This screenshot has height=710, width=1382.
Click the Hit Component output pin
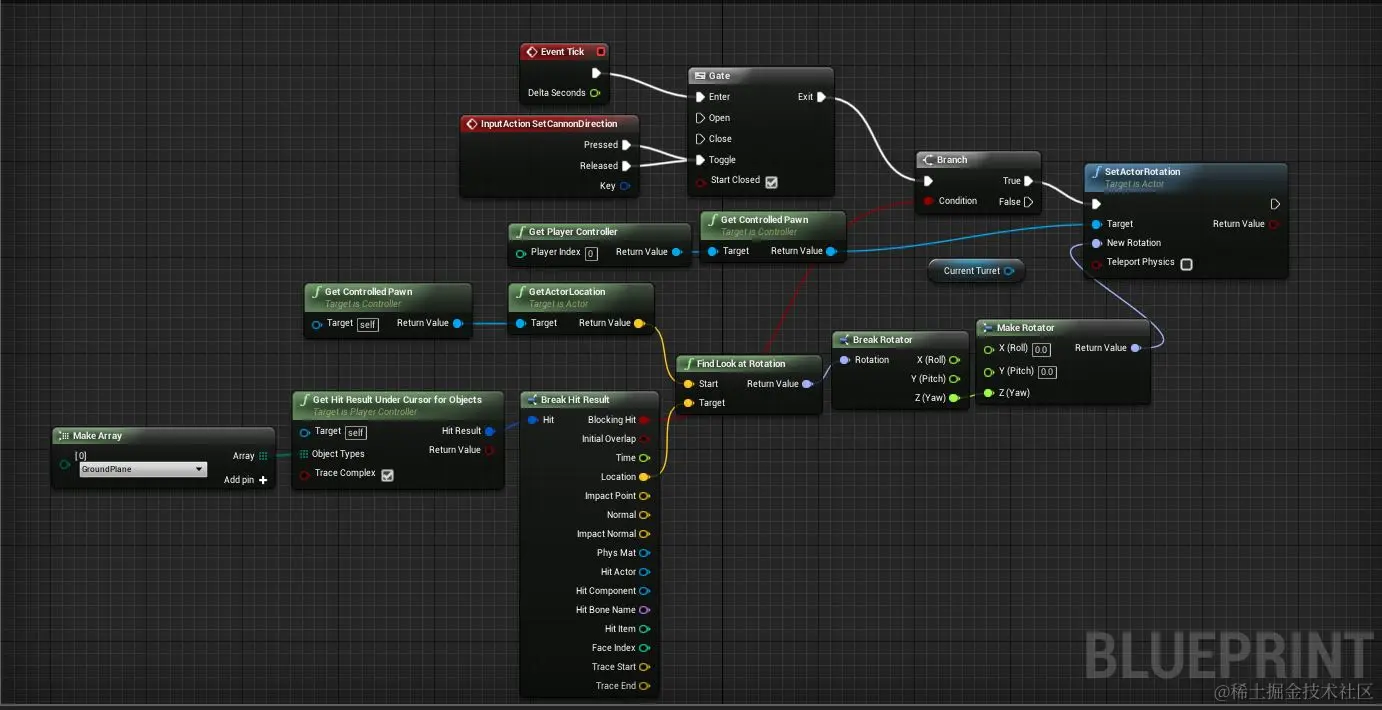click(x=644, y=591)
